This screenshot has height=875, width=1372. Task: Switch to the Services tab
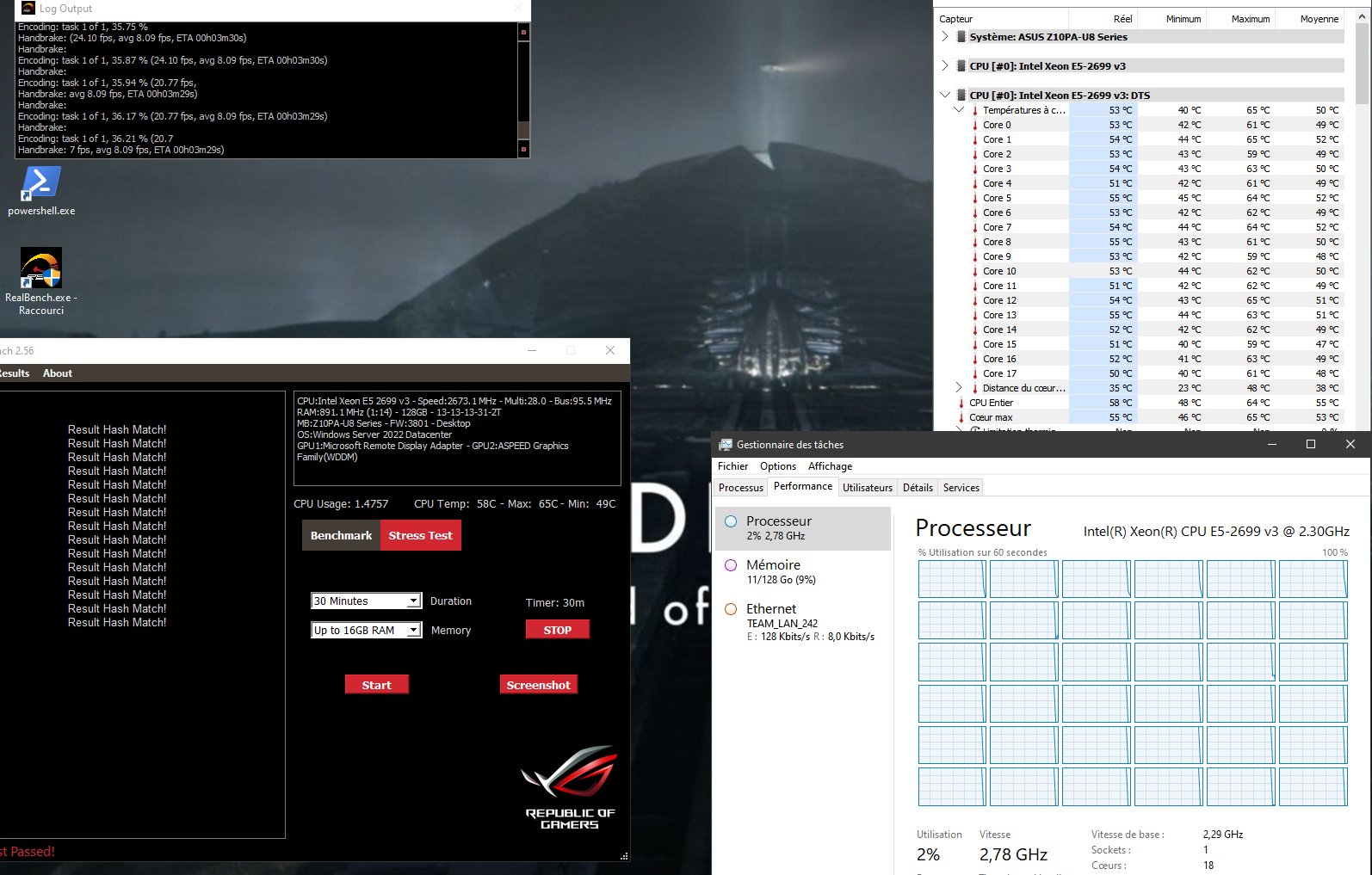(x=961, y=488)
